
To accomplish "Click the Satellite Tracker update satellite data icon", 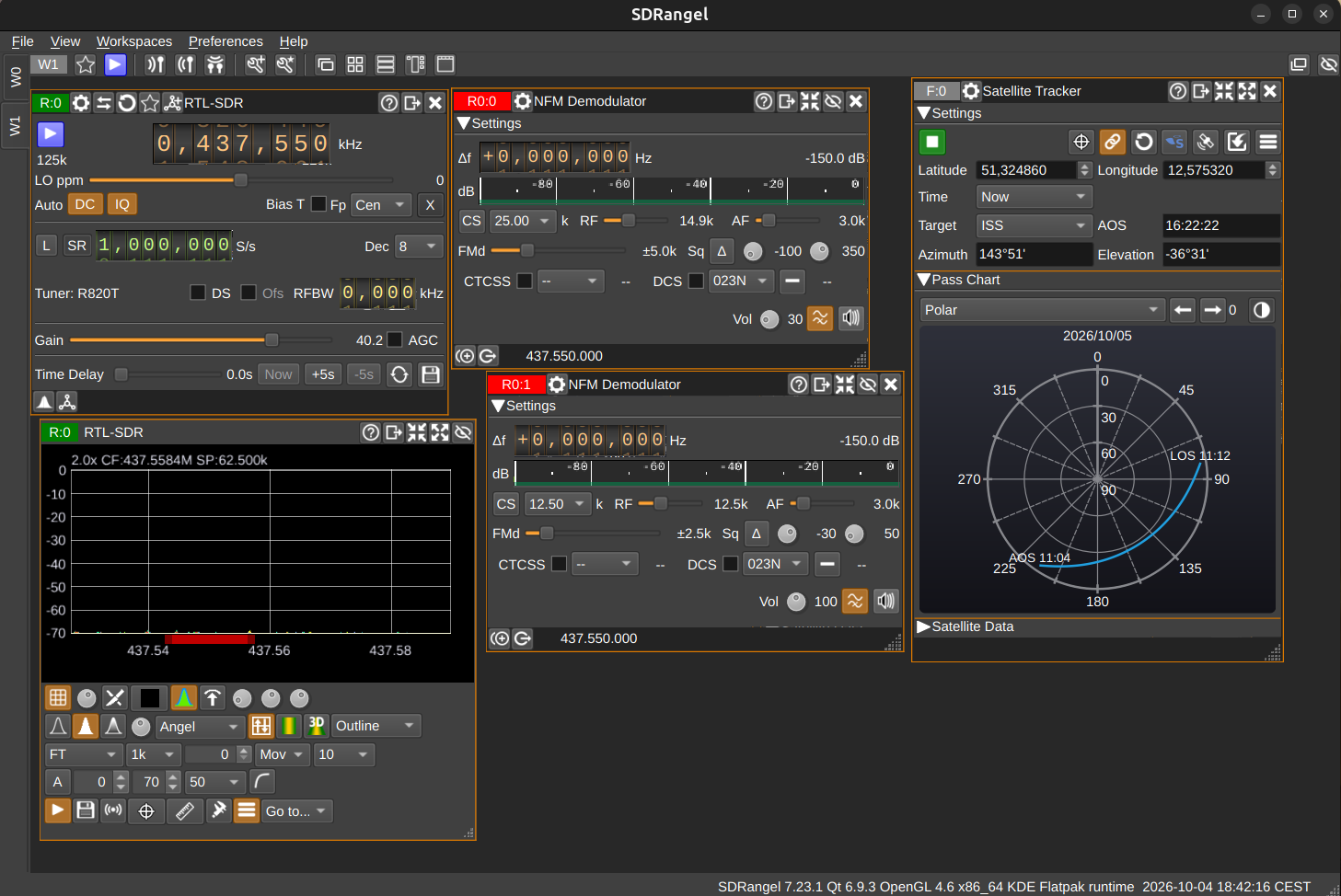I will tap(1143, 142).
